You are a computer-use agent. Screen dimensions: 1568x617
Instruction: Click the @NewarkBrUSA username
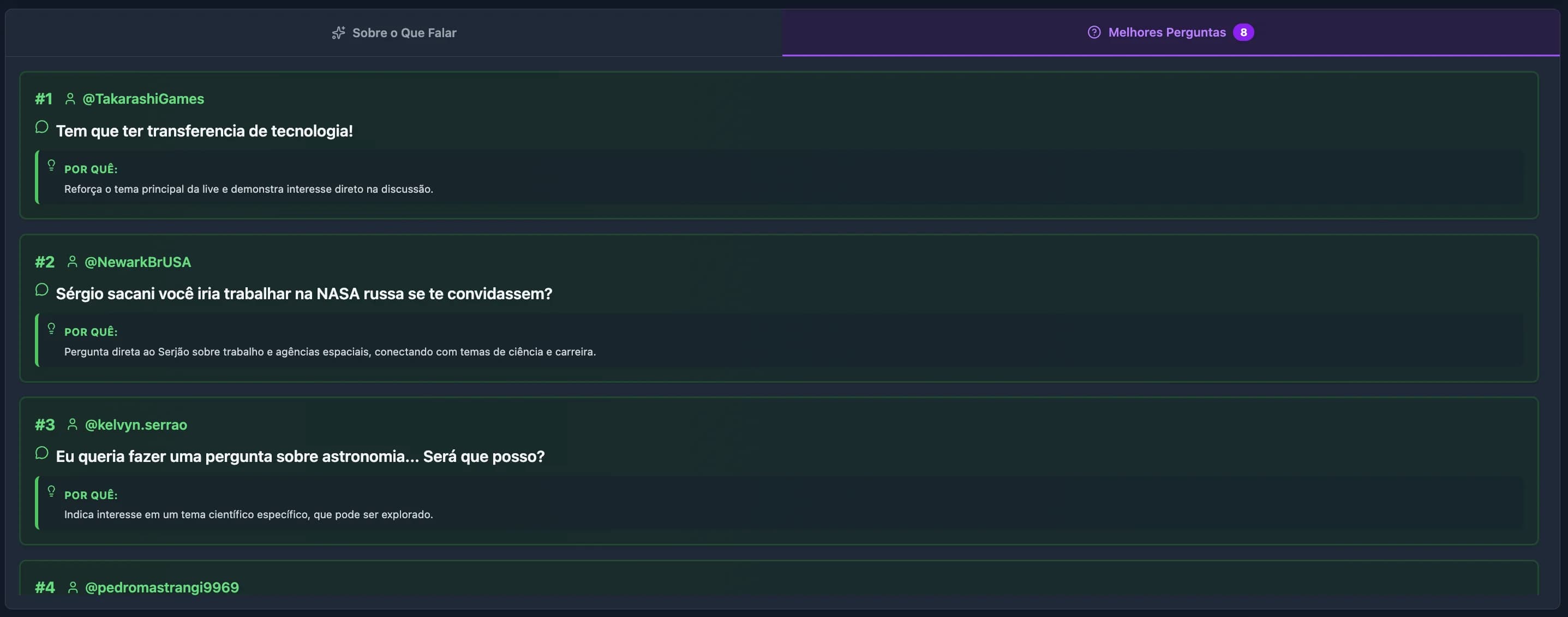[138, 262]
